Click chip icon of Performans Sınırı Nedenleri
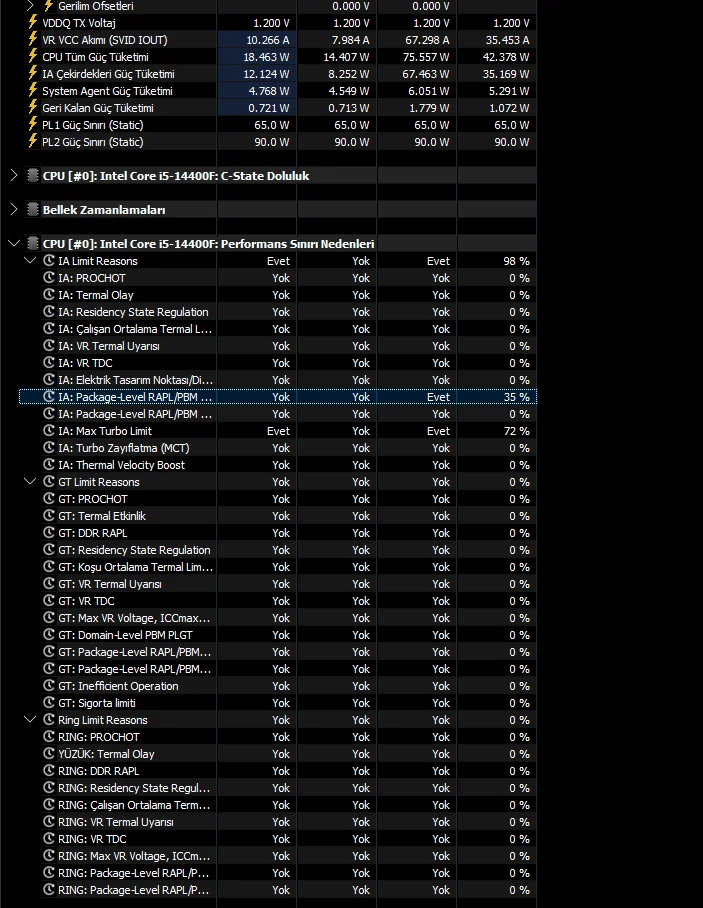703x908 pixels. [x=33, y=243]
